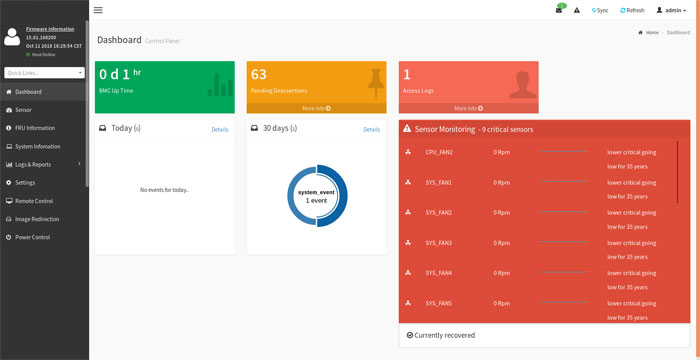Open the warning notifications triangle icon
This screenshot has height=360, width=700.
577,10
